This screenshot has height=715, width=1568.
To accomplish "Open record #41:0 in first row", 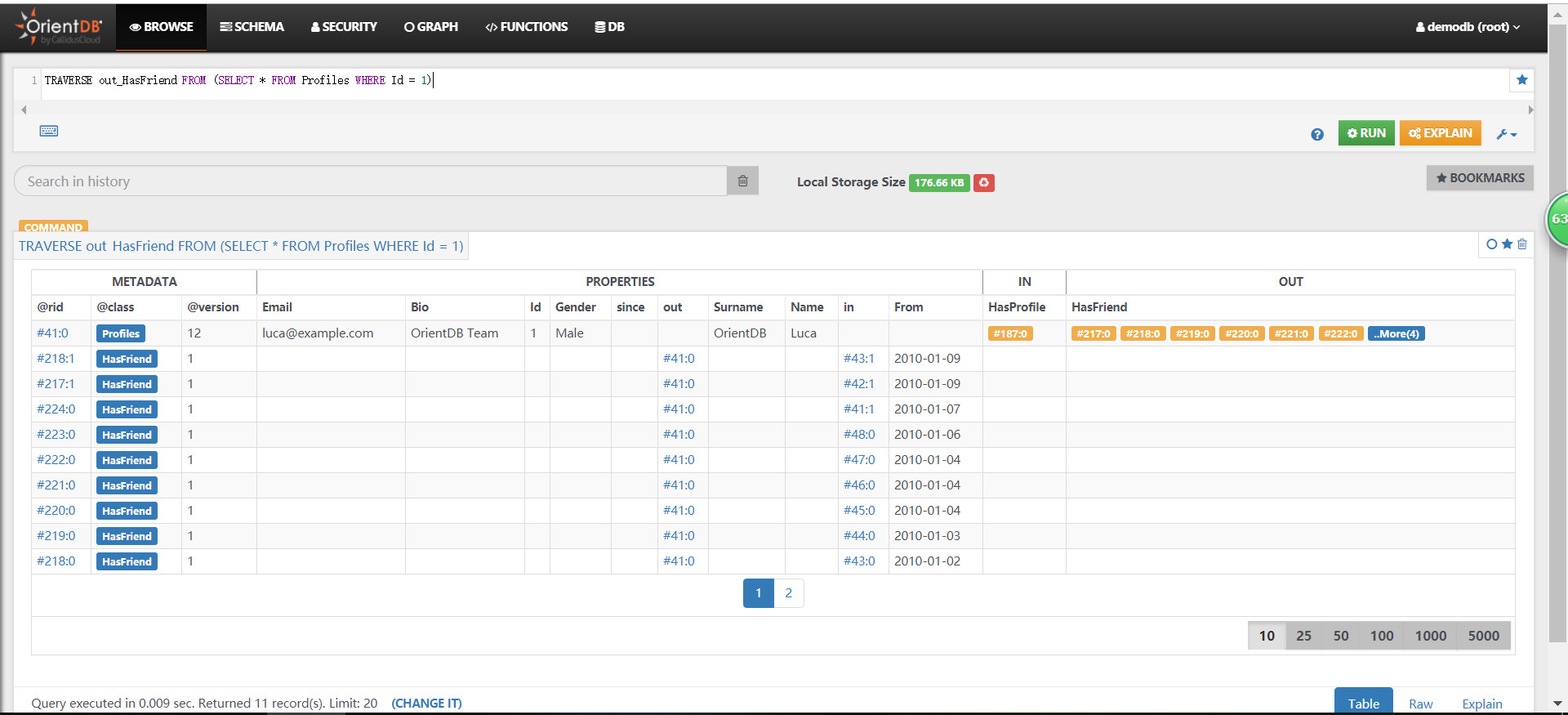I will (x=52, y=333).
